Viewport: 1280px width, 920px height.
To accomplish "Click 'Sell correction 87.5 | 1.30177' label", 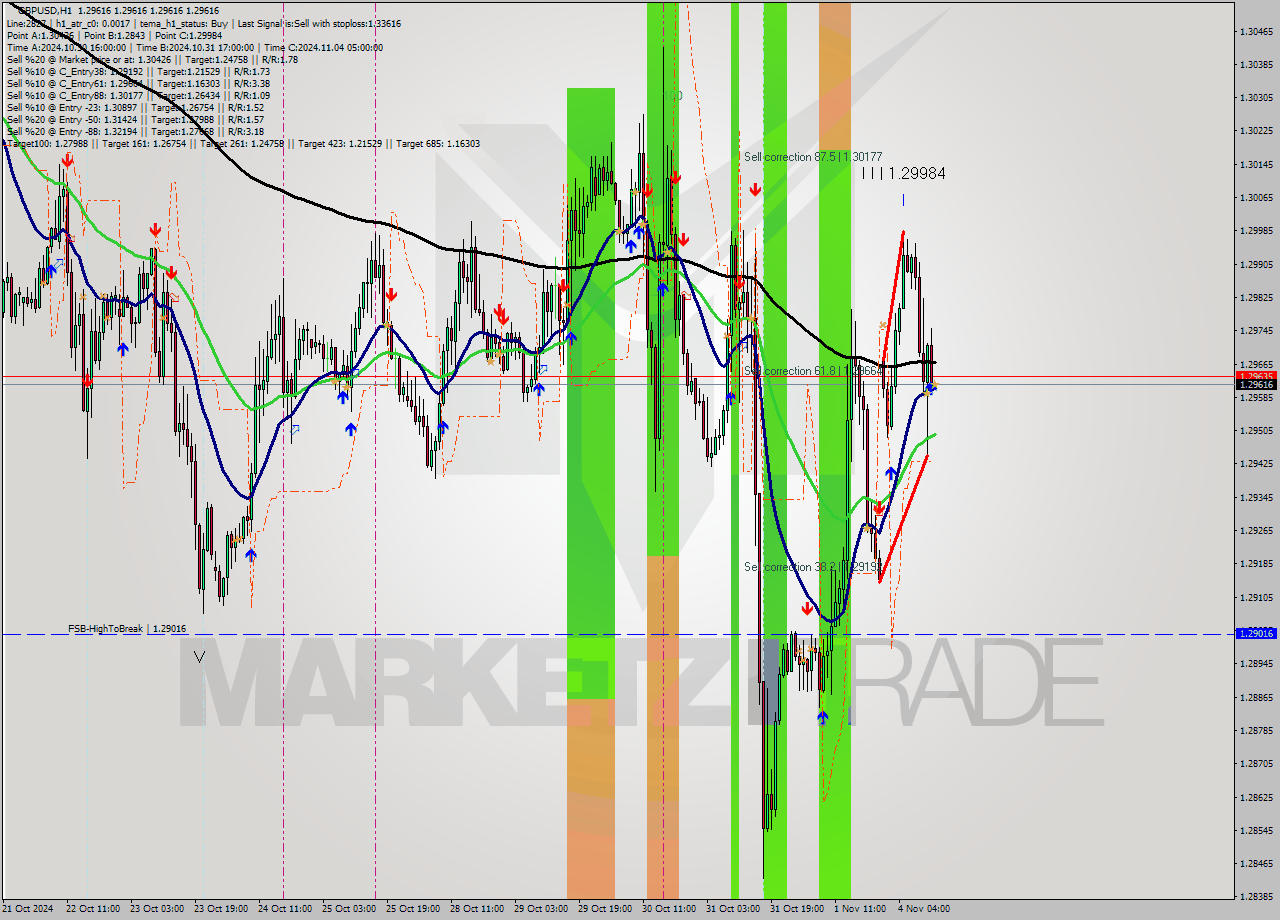I will tap(813, 157).
